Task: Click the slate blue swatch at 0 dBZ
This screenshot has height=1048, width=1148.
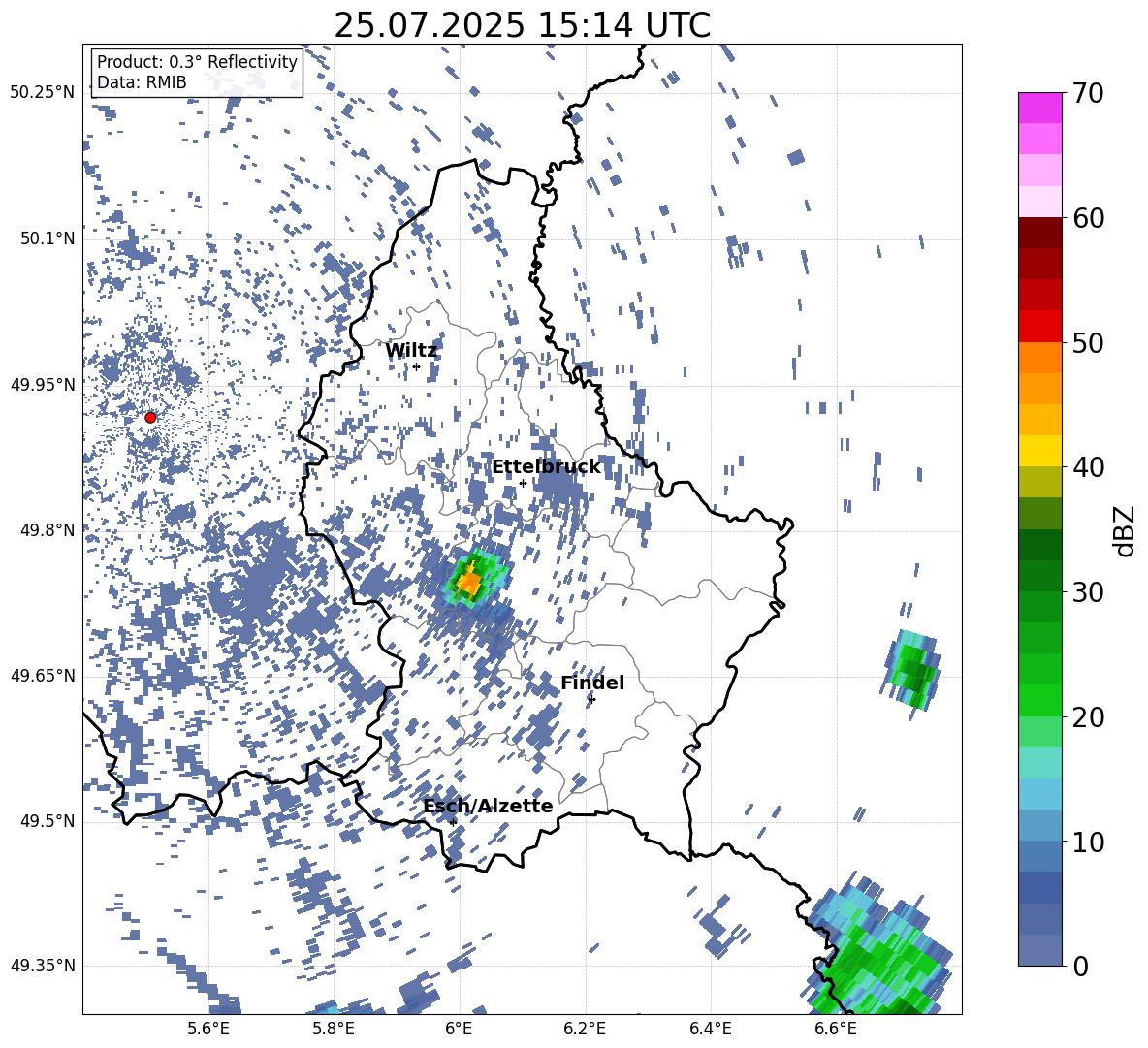Action: [1039, 950]
